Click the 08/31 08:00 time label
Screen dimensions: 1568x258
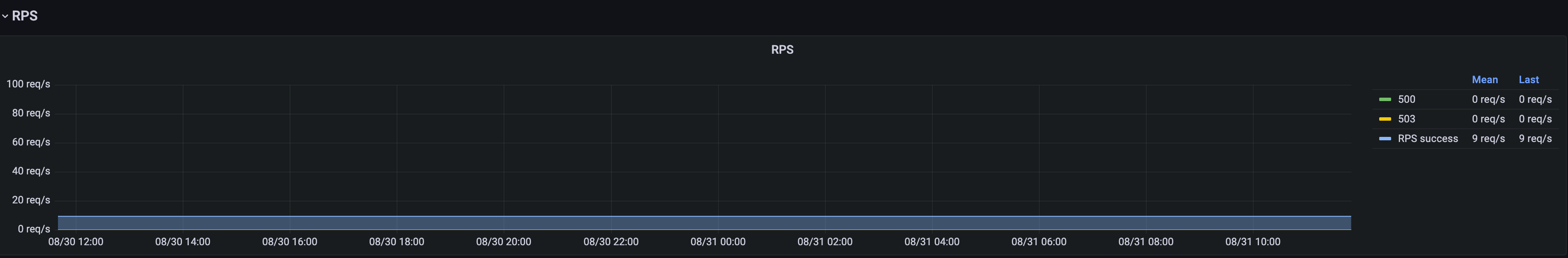(x=1146, y=241)
